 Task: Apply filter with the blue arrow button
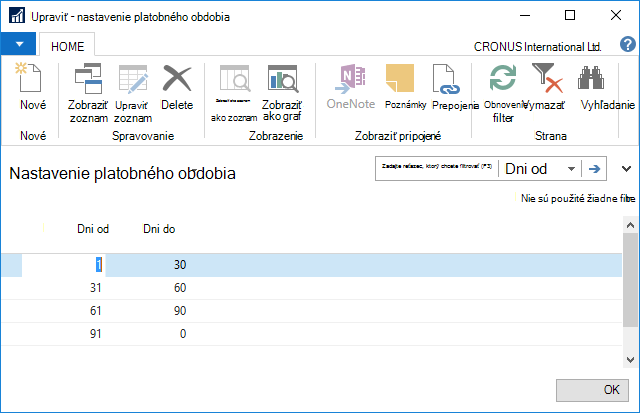coord(594,169)
